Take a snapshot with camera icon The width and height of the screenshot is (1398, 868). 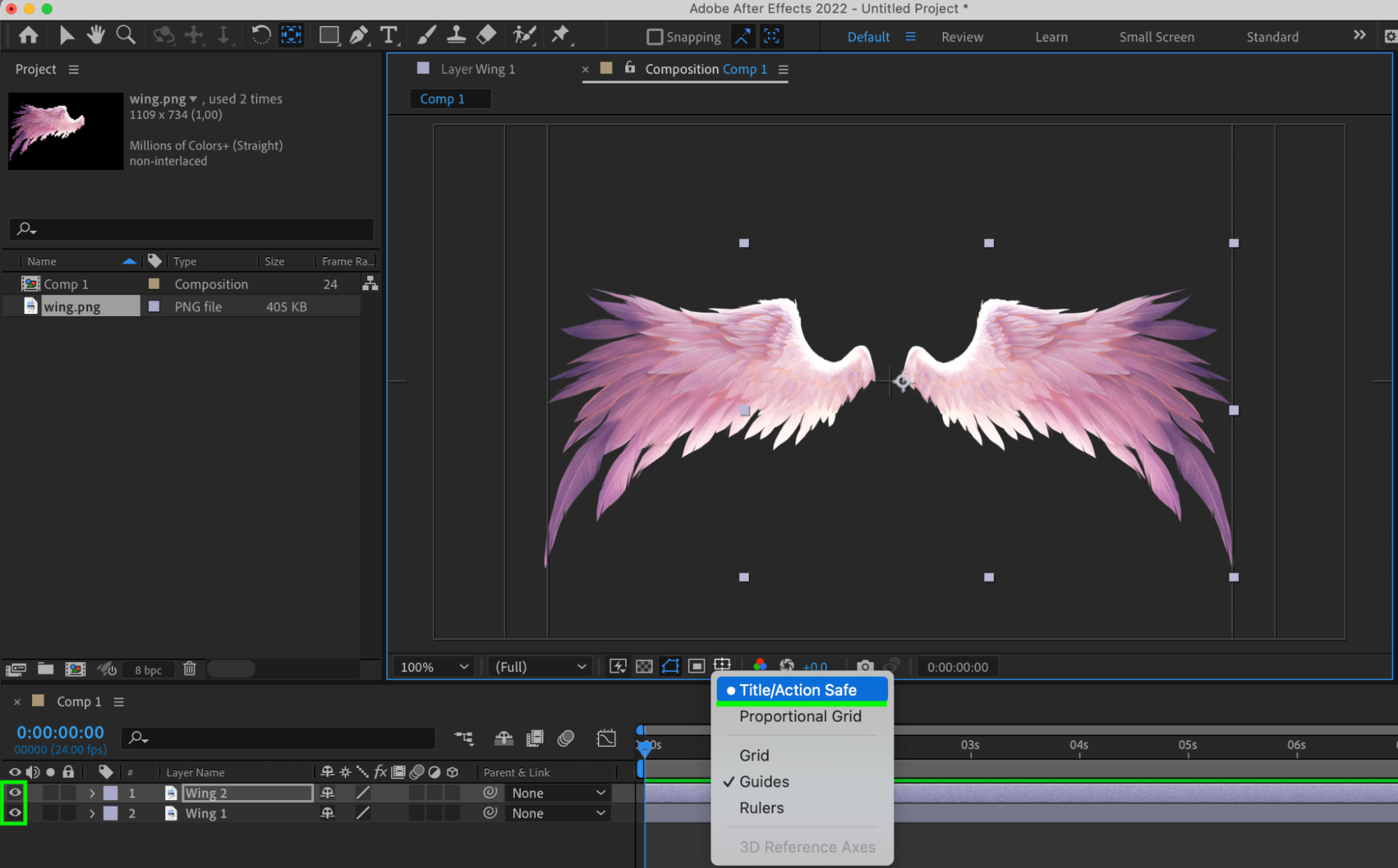(865, 667)
